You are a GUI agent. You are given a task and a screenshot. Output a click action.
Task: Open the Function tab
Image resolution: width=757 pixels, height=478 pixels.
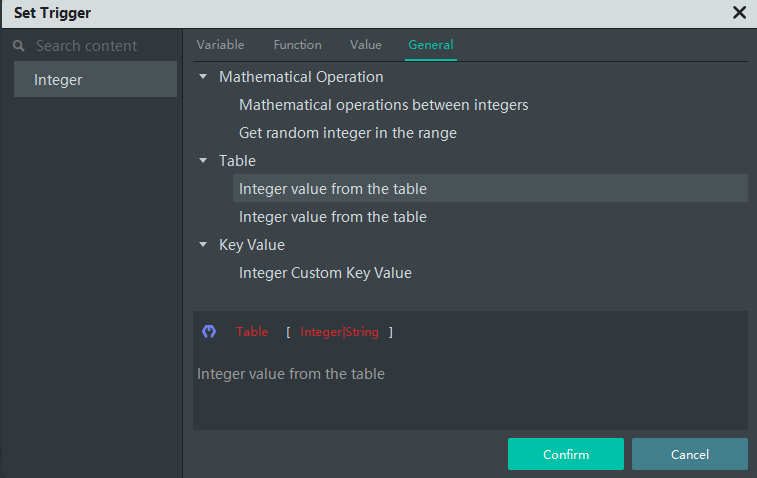(297, 45)
